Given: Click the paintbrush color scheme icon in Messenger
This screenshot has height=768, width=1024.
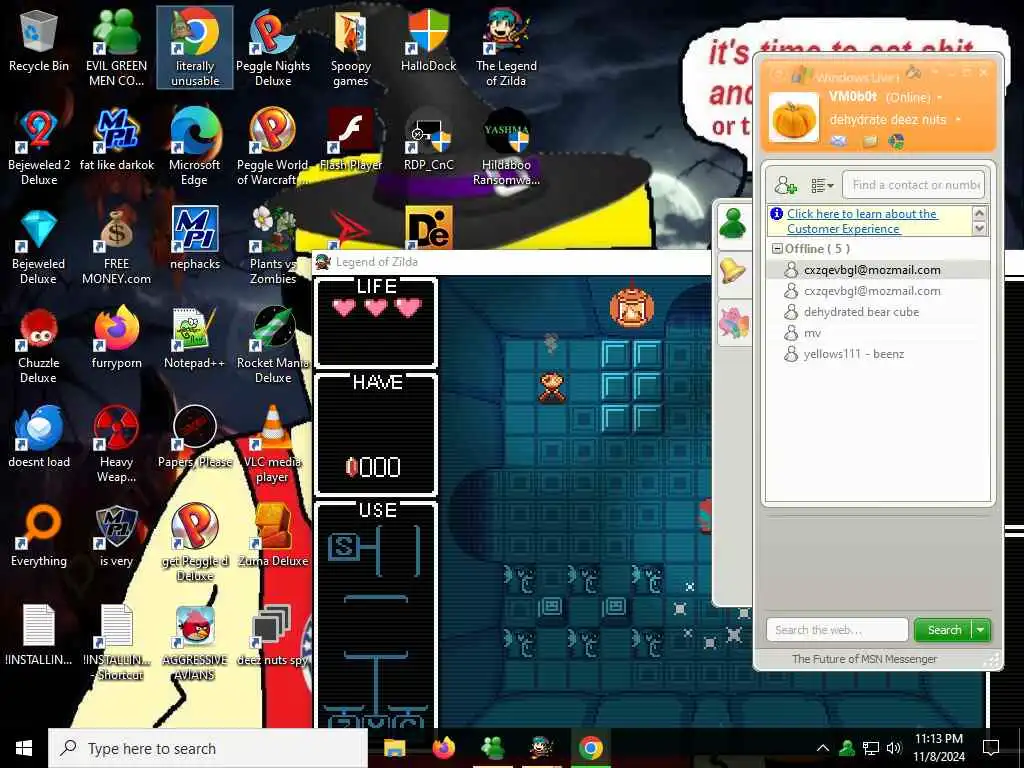Looking at the screenshot, I should [914, 71].
